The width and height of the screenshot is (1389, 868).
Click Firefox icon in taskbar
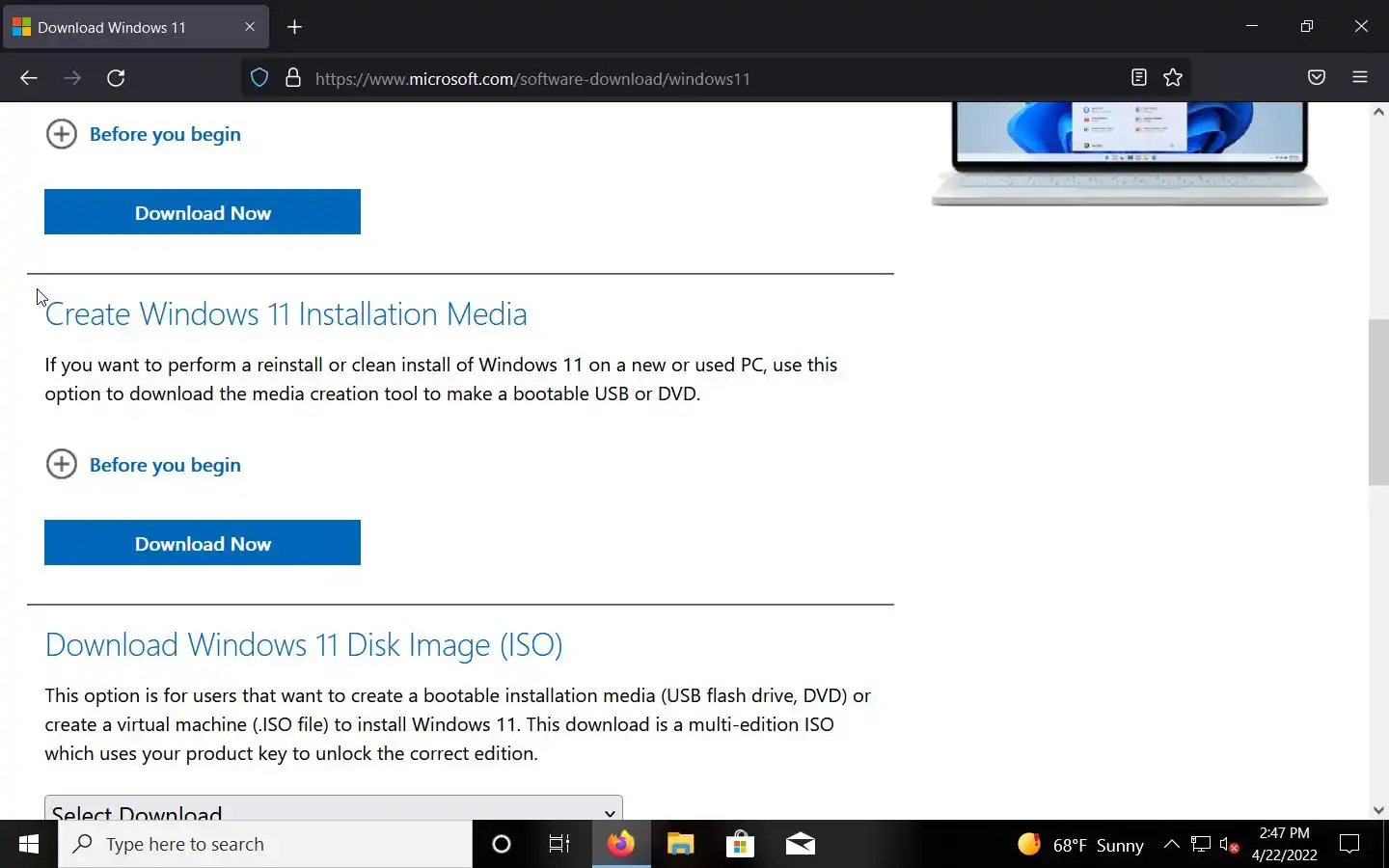(x=621, y=845)
